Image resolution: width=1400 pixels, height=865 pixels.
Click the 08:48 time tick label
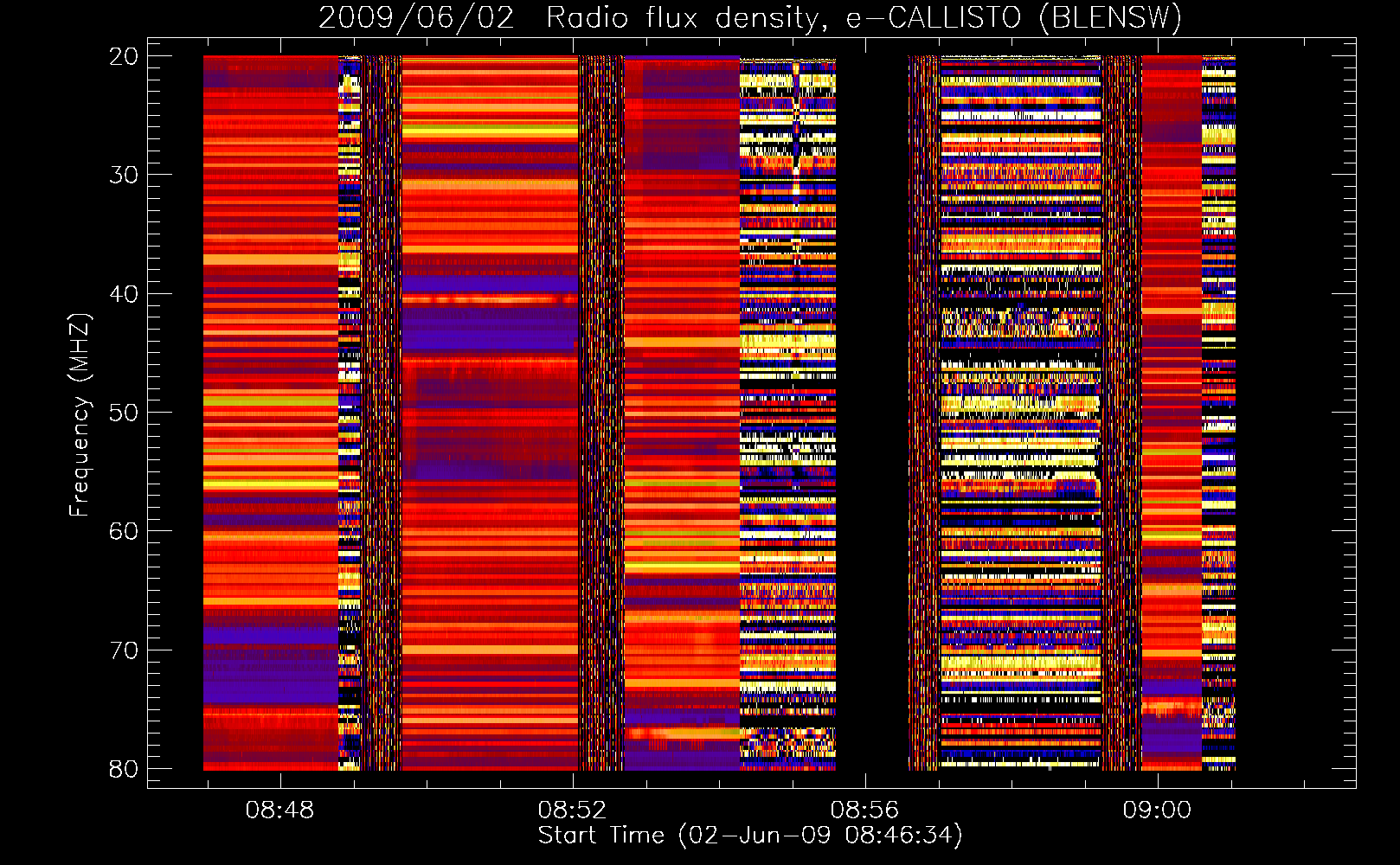[x=279, y=811]
